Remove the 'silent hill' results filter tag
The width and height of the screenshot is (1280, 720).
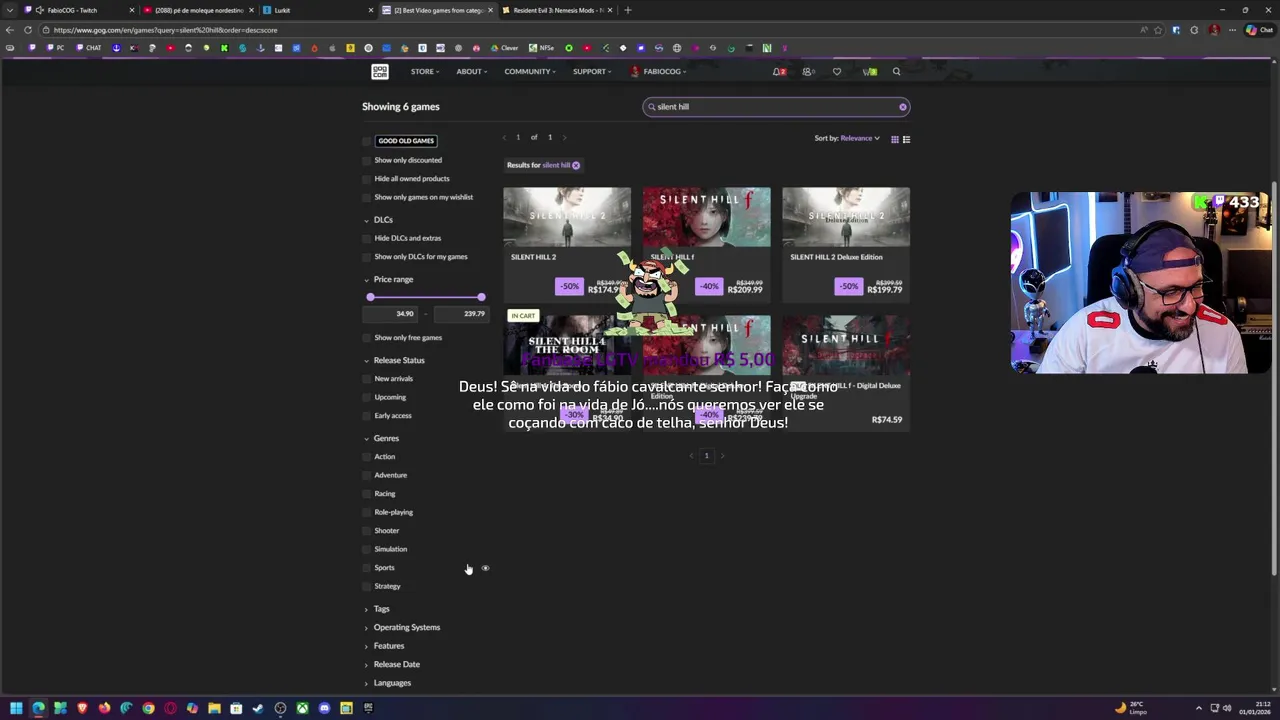576,165
